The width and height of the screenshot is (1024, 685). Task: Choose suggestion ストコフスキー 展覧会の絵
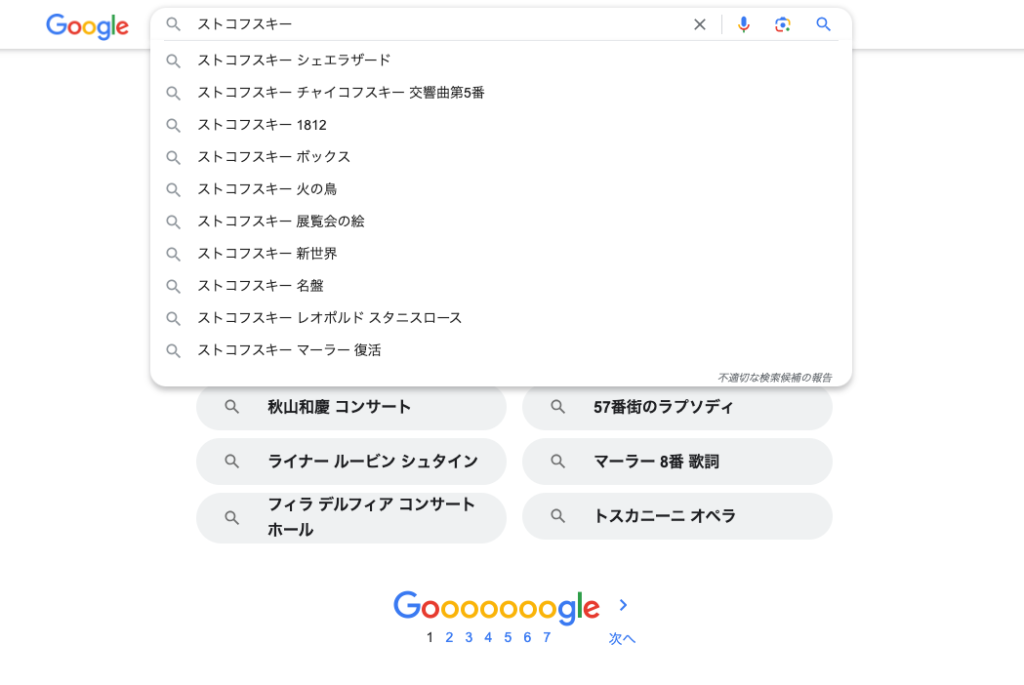point(281,221)
